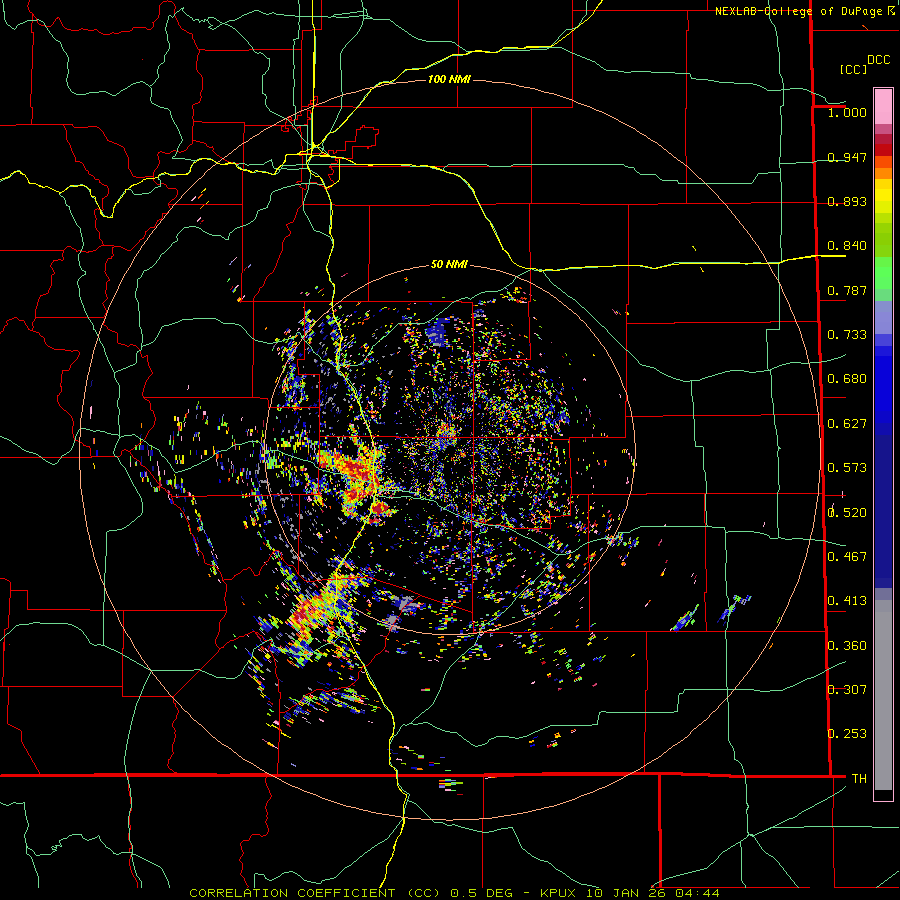
Task: Select the 0.360 scale value
Action: [847, 646]
